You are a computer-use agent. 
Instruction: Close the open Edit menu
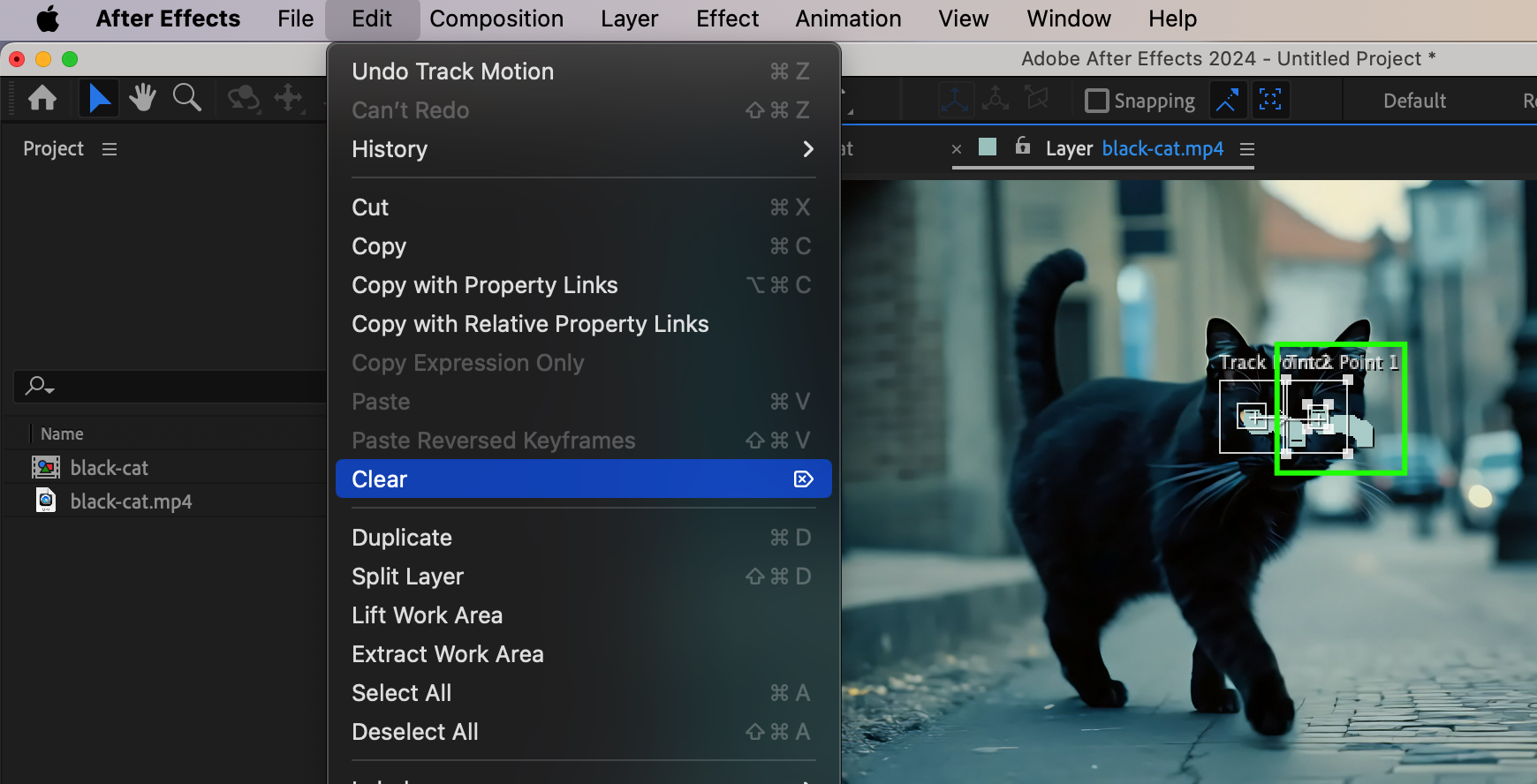372,19
